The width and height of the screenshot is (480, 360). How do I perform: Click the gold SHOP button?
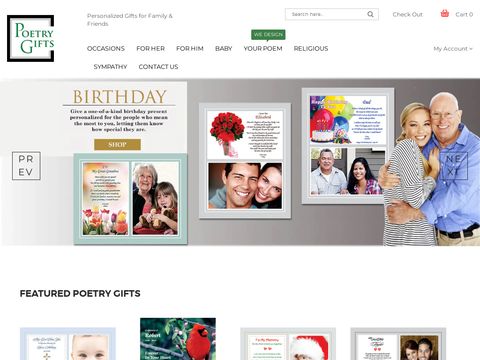pyautogui.click(x=117, y=145)
